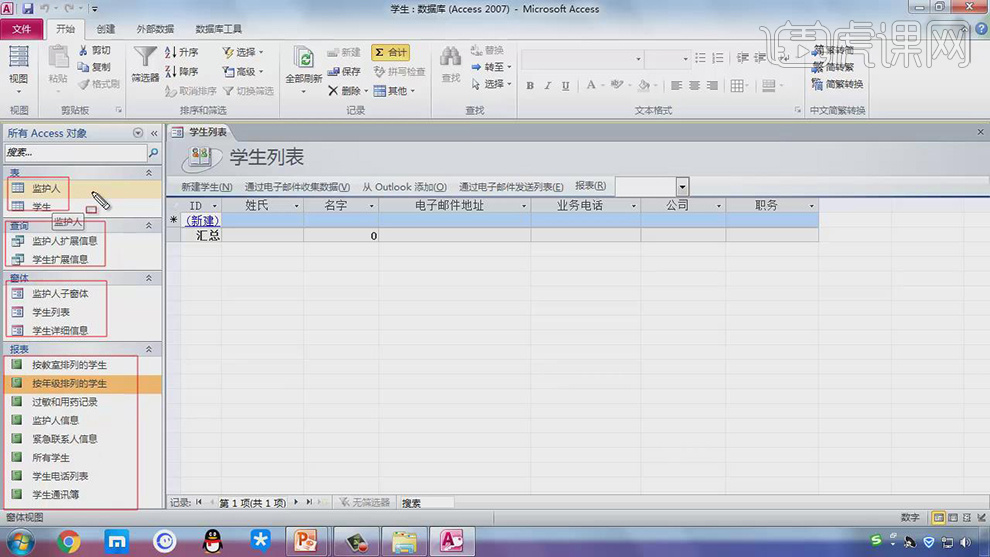This screenshot has height=557, width=990.
Task: Open the 监护人子窗体 form
Action: click(x=60, y=294)
